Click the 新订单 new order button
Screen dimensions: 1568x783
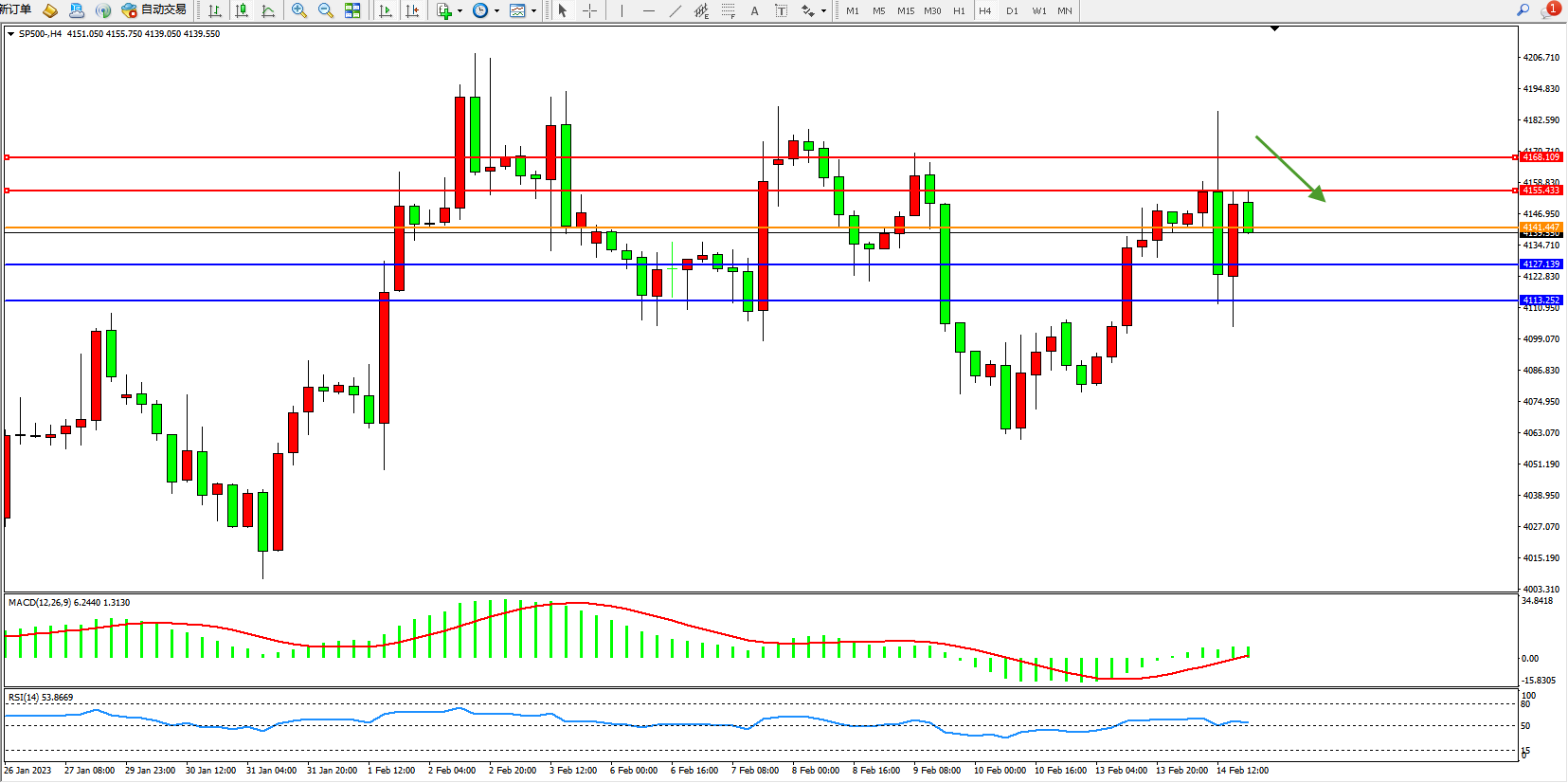16,9
